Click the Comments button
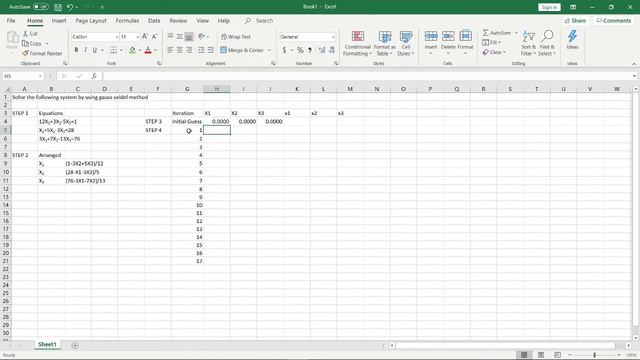 tap(614, 20)
